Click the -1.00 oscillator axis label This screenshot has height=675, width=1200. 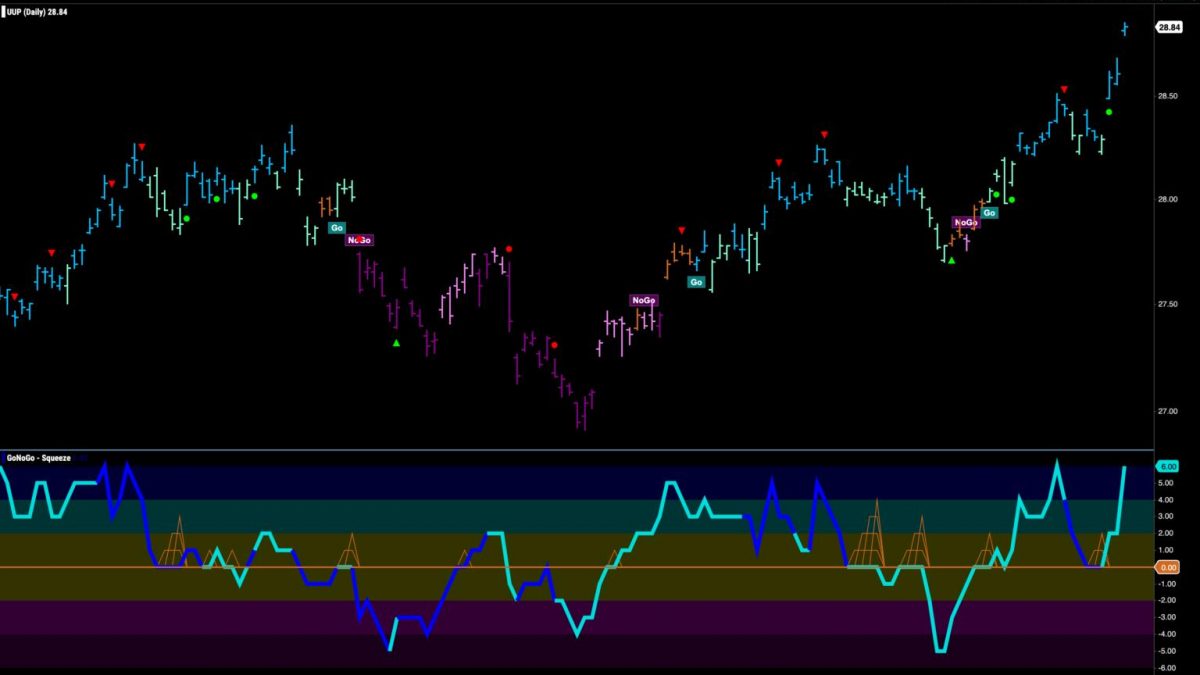click(1167, 584)
